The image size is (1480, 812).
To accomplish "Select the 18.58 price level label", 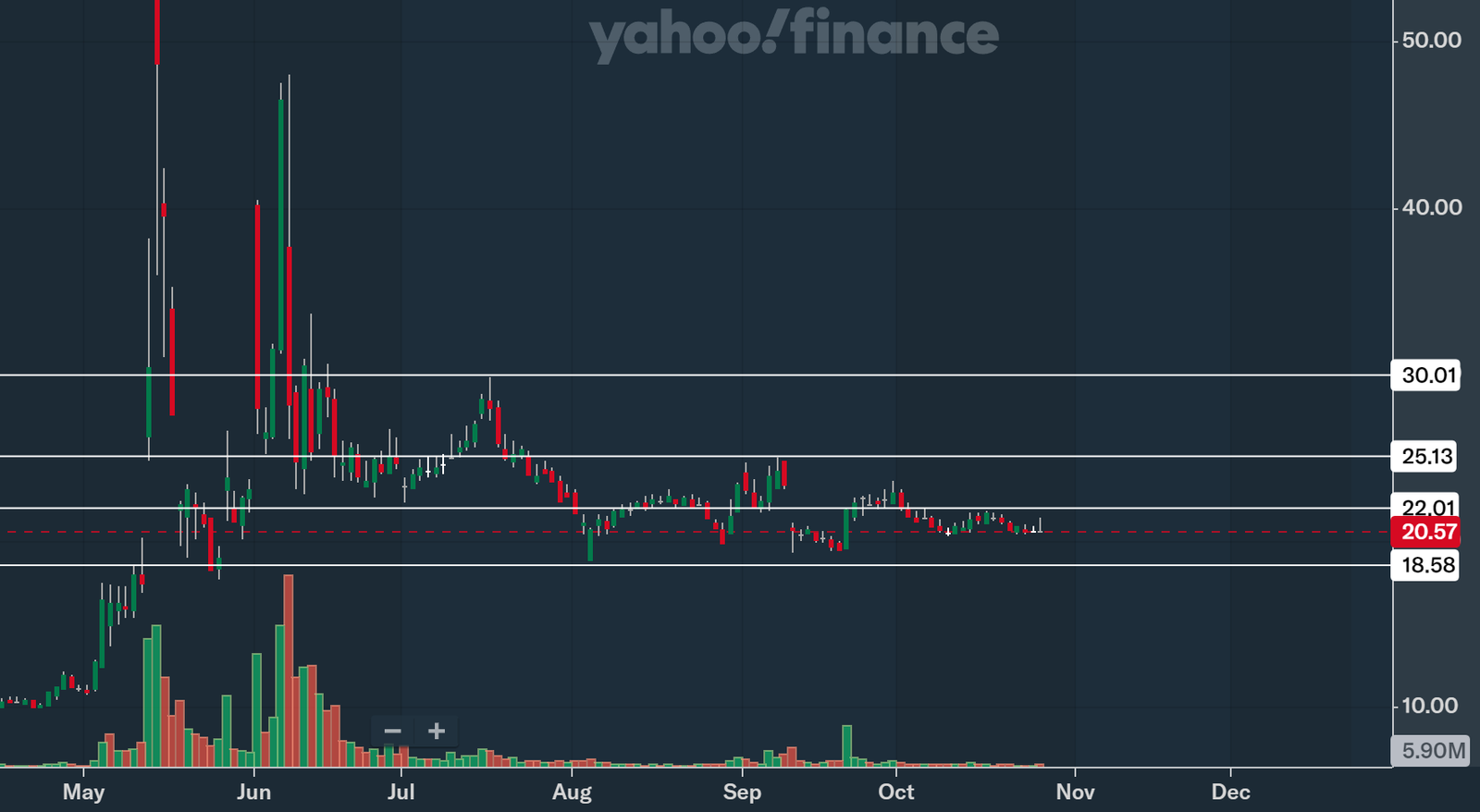I will (x=1425, y=565).
